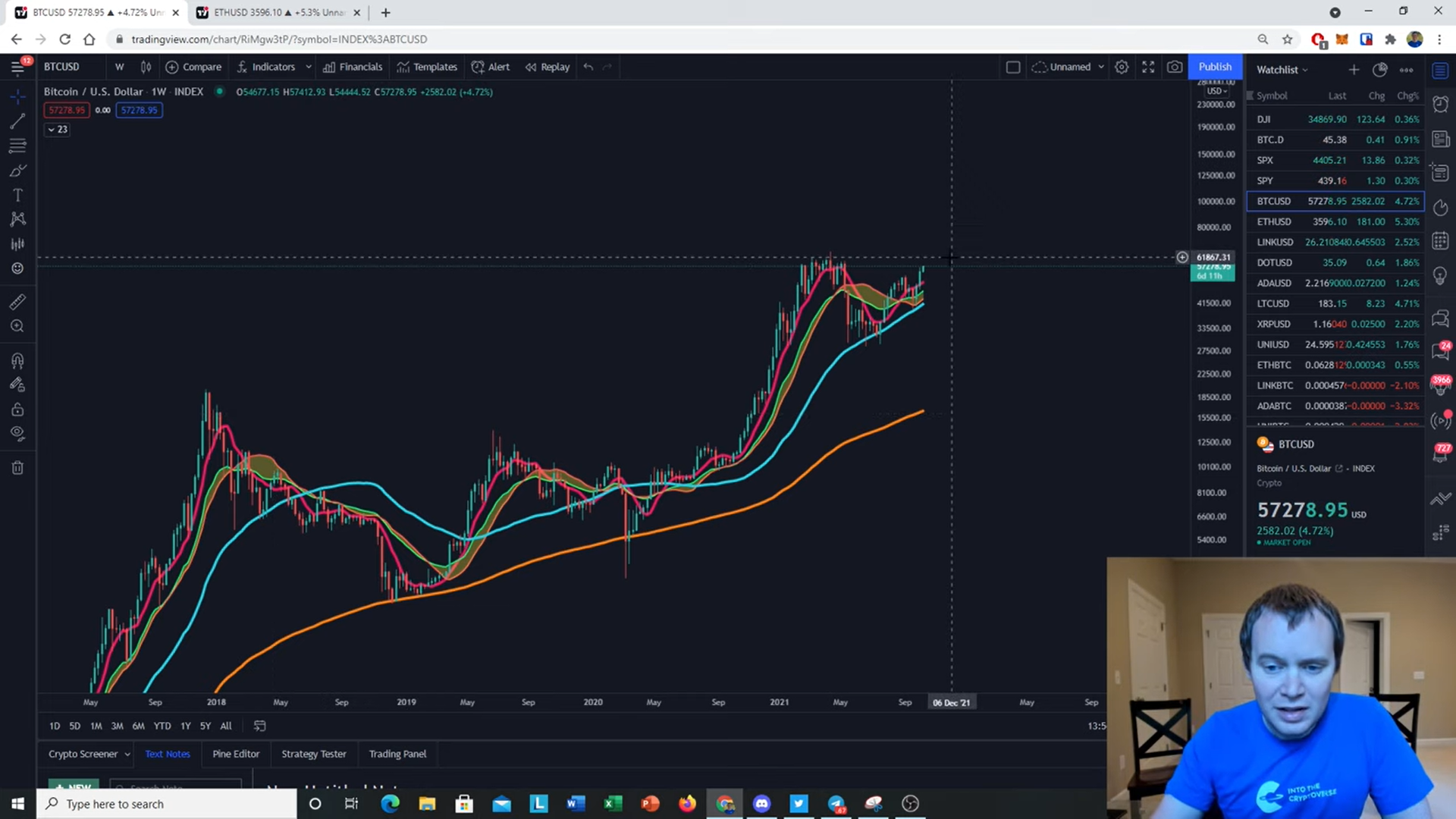The width and height of the screenshot is (1456, 819).
Task: Open the prediction and measurement tools
Action: 17,243
